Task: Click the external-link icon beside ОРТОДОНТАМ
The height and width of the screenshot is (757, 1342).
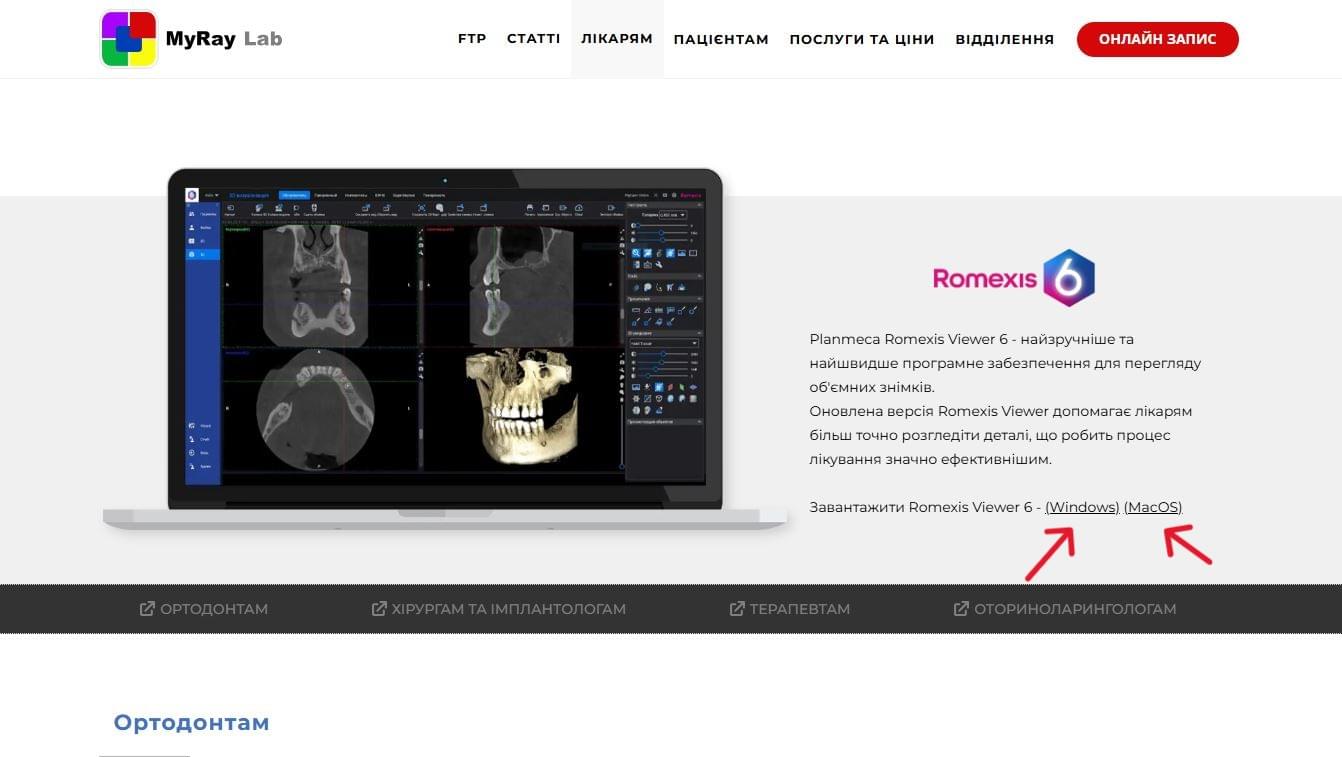Action: pos(147,609)
